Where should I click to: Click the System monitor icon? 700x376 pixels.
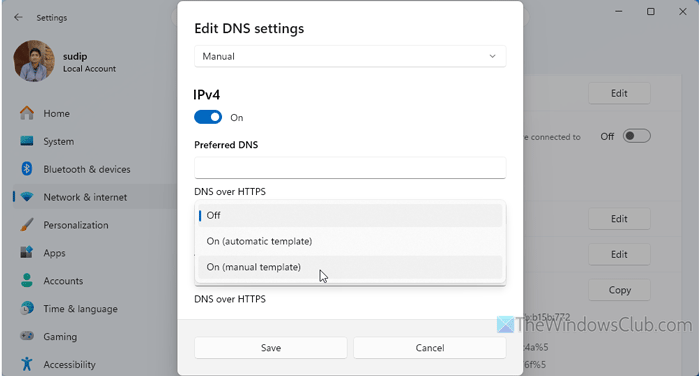[x=27, y=141]
